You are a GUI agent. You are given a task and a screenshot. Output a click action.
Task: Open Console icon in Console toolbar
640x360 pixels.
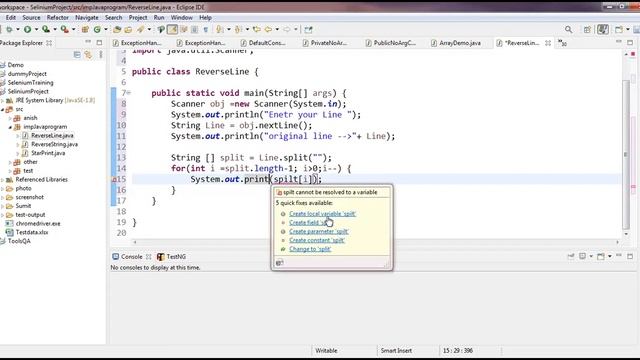coord(601,256)
